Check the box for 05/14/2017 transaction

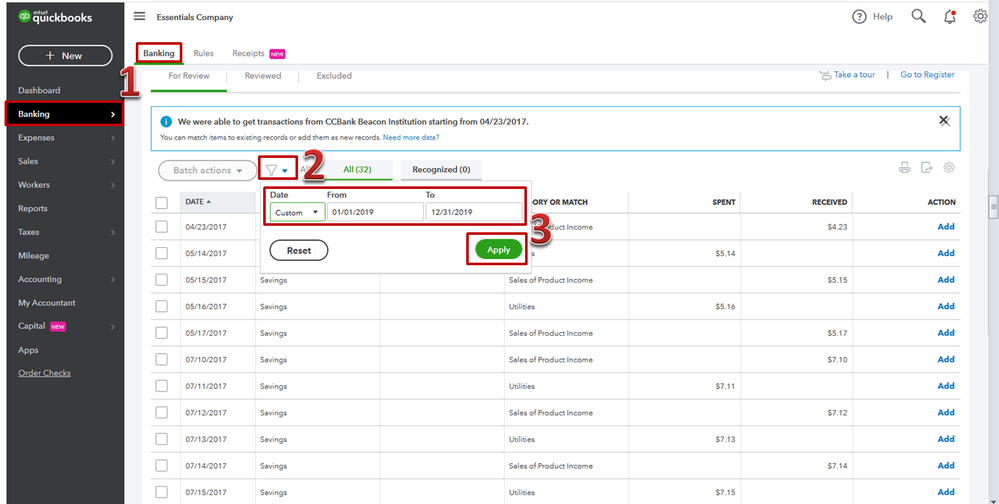(162, 254)
